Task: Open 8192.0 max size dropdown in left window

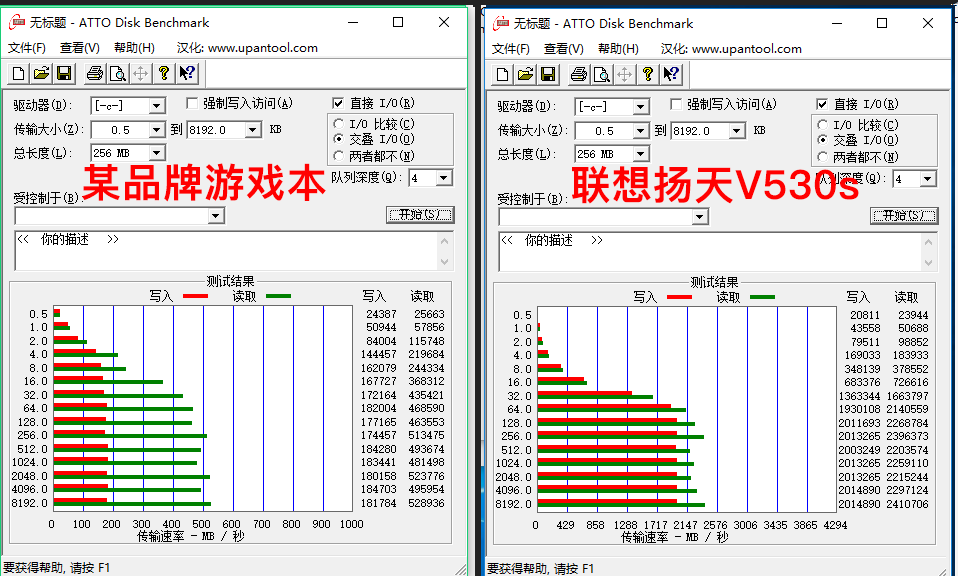Action: (x=253, y=129)
